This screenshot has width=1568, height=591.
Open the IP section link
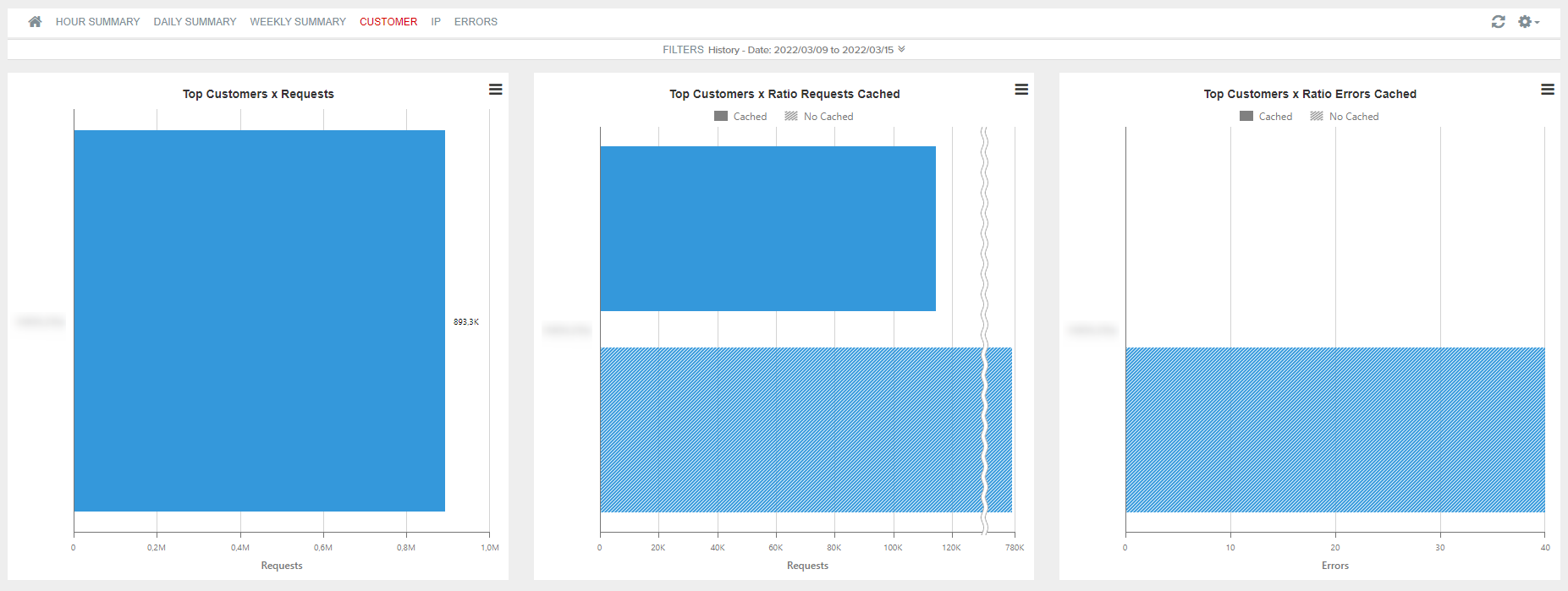coord(435,21)
